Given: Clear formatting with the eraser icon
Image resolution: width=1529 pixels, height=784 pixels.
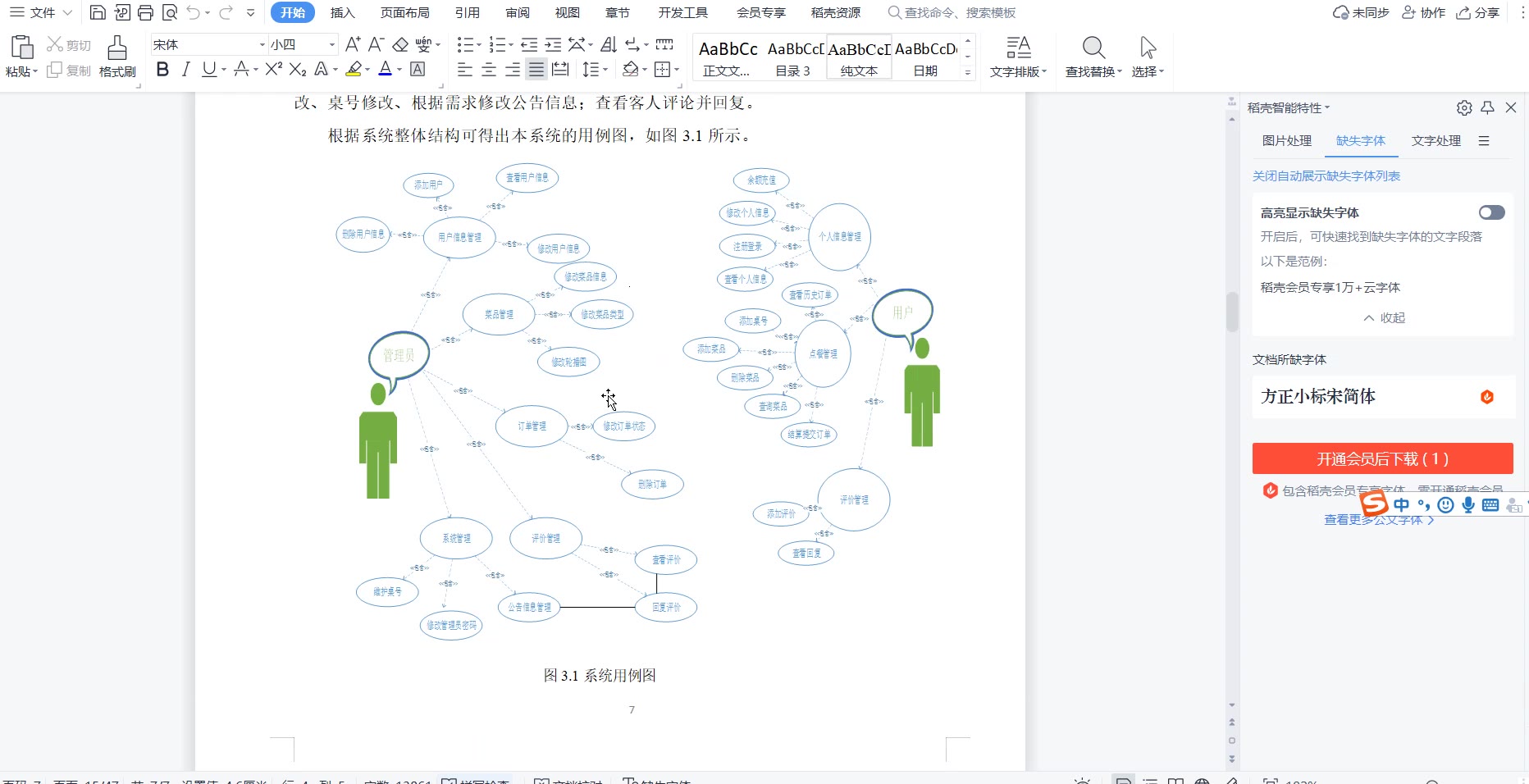Looking at the screenshot, I should pos(400,44).
